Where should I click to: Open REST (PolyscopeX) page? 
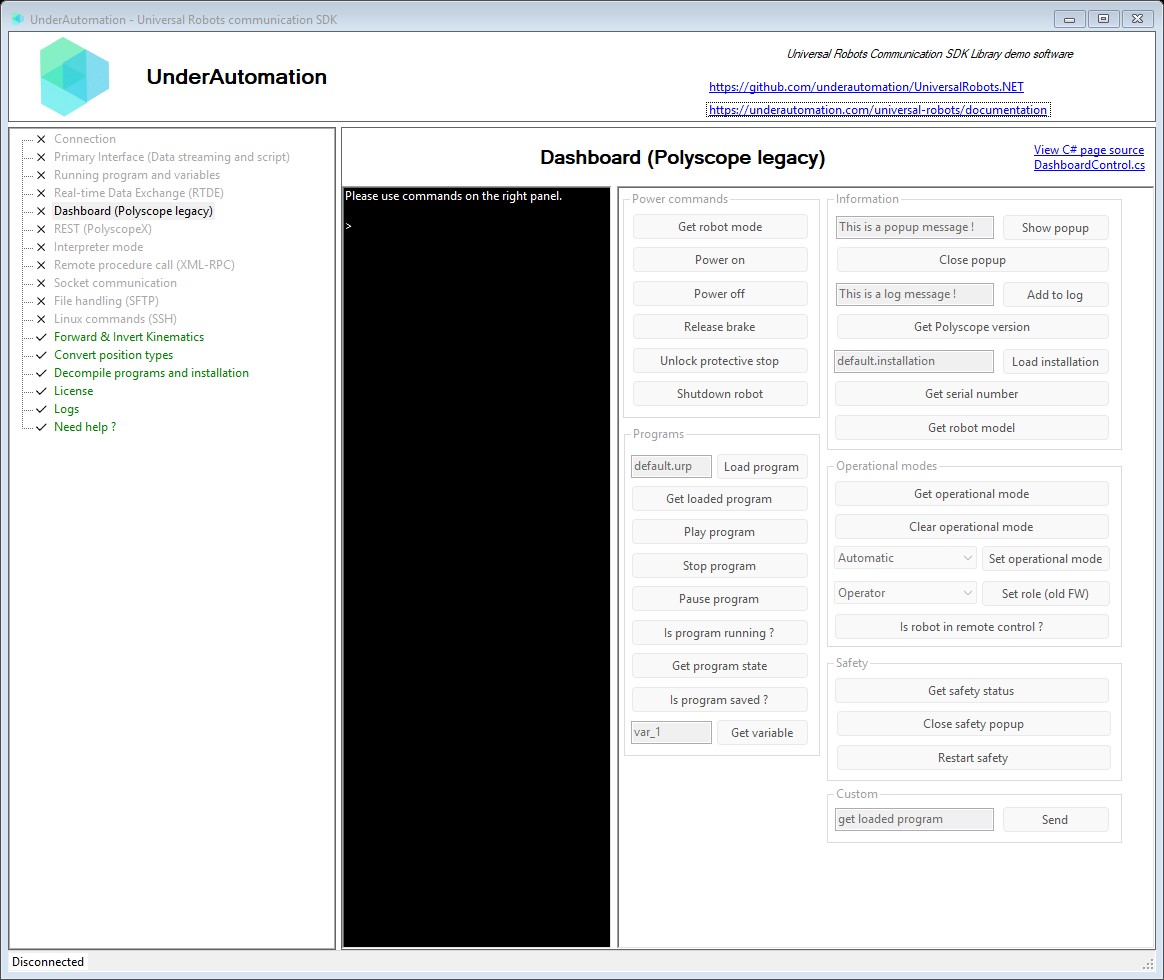point(102,229)
